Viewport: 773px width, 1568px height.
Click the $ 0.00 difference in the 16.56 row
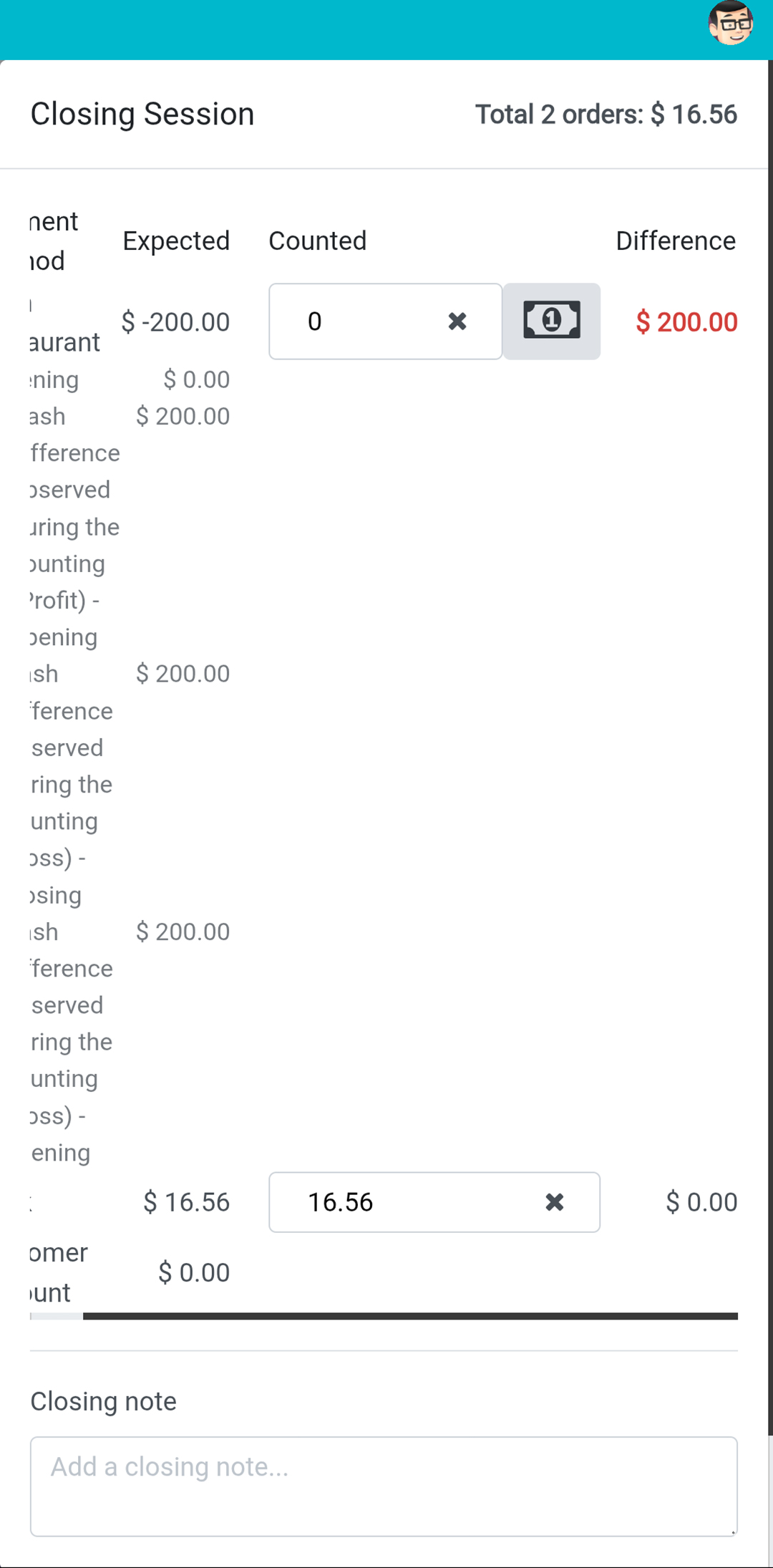click(x=701, y=1201)
